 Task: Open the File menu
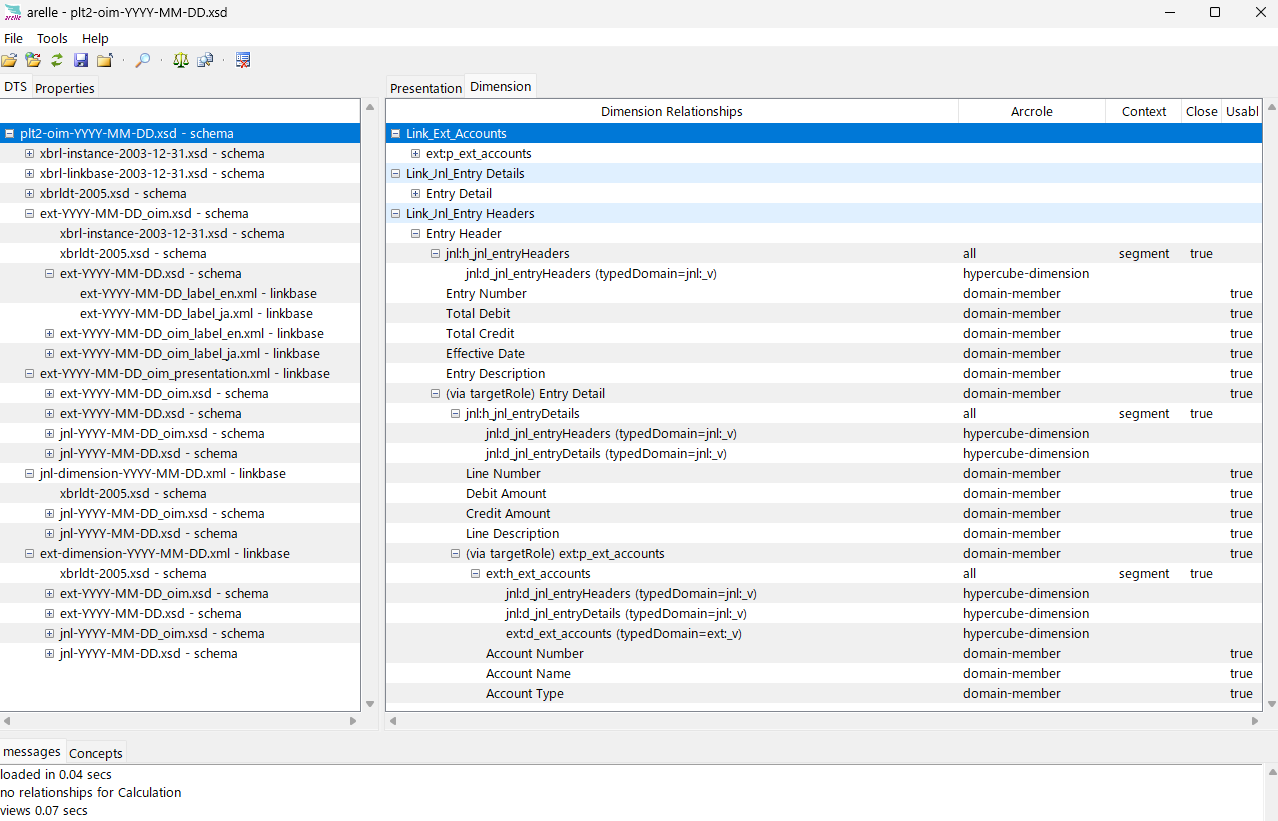click(13, 38)
